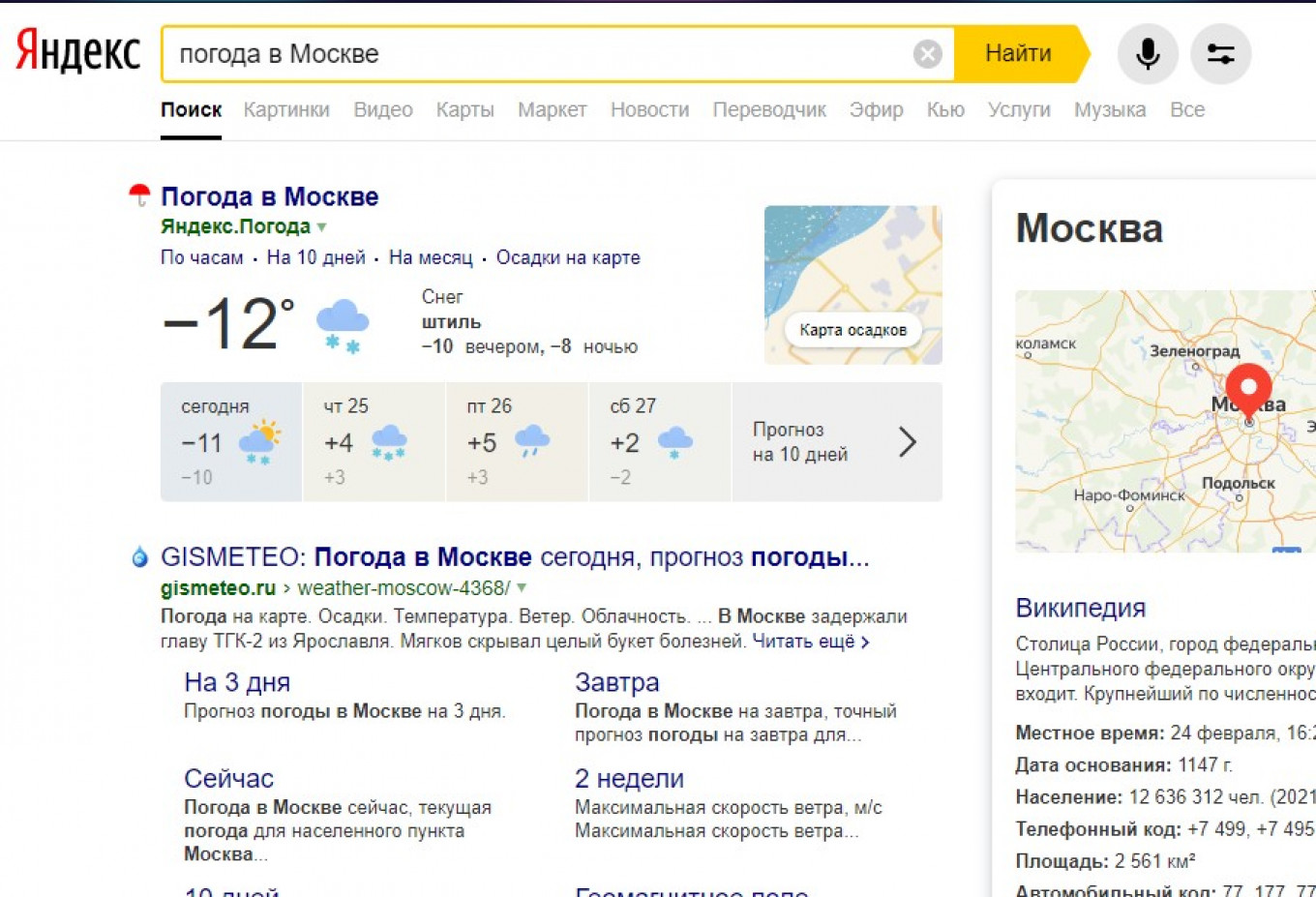Click the Прогноз на 10 дней text
This screenshot has height=897, width=1316.
800,442
